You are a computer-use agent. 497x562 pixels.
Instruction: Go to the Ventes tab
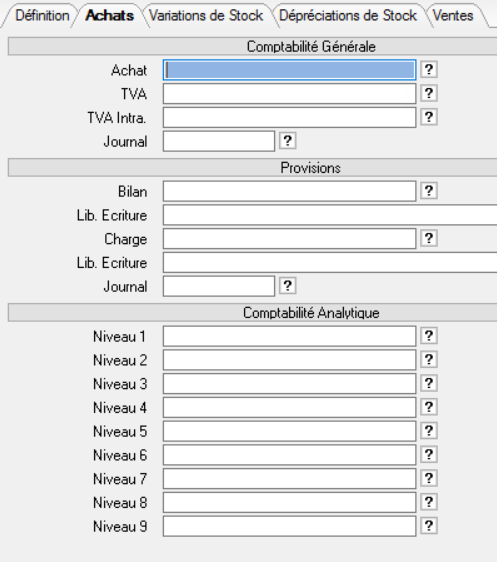[x=453, y=16]
